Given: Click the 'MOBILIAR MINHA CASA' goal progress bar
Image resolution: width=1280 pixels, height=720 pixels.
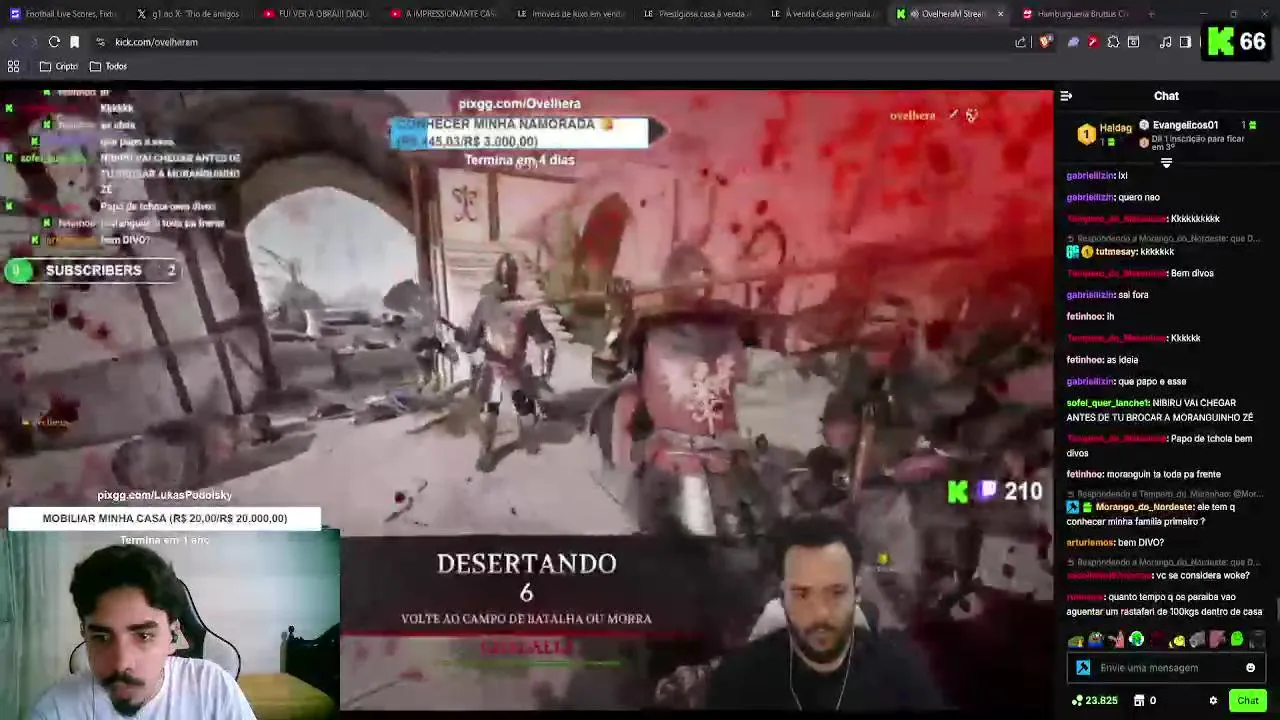Looking at the screenshot, I should pyautogui.click(x=165, y=518).
